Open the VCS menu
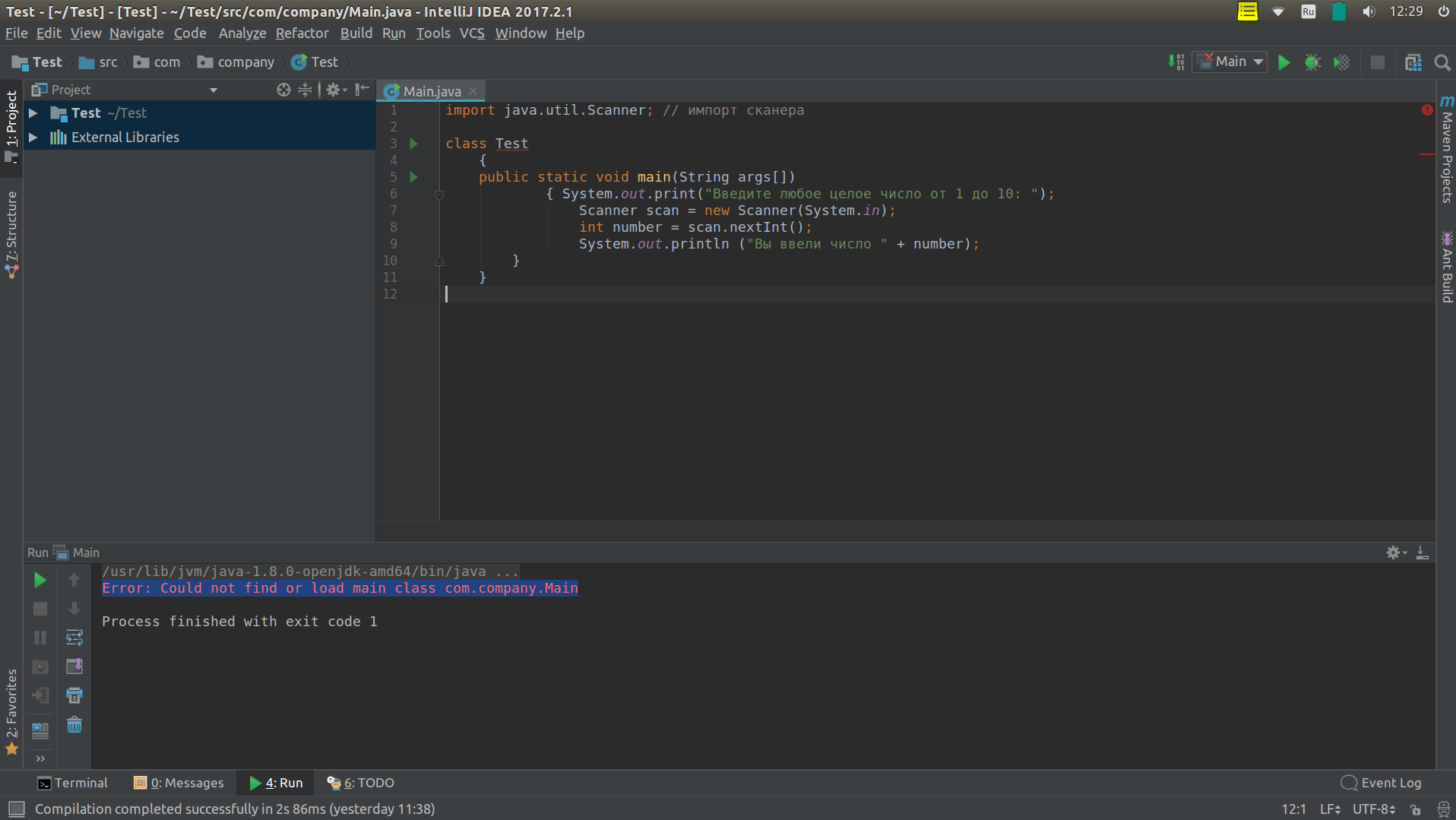 (472, 33)
